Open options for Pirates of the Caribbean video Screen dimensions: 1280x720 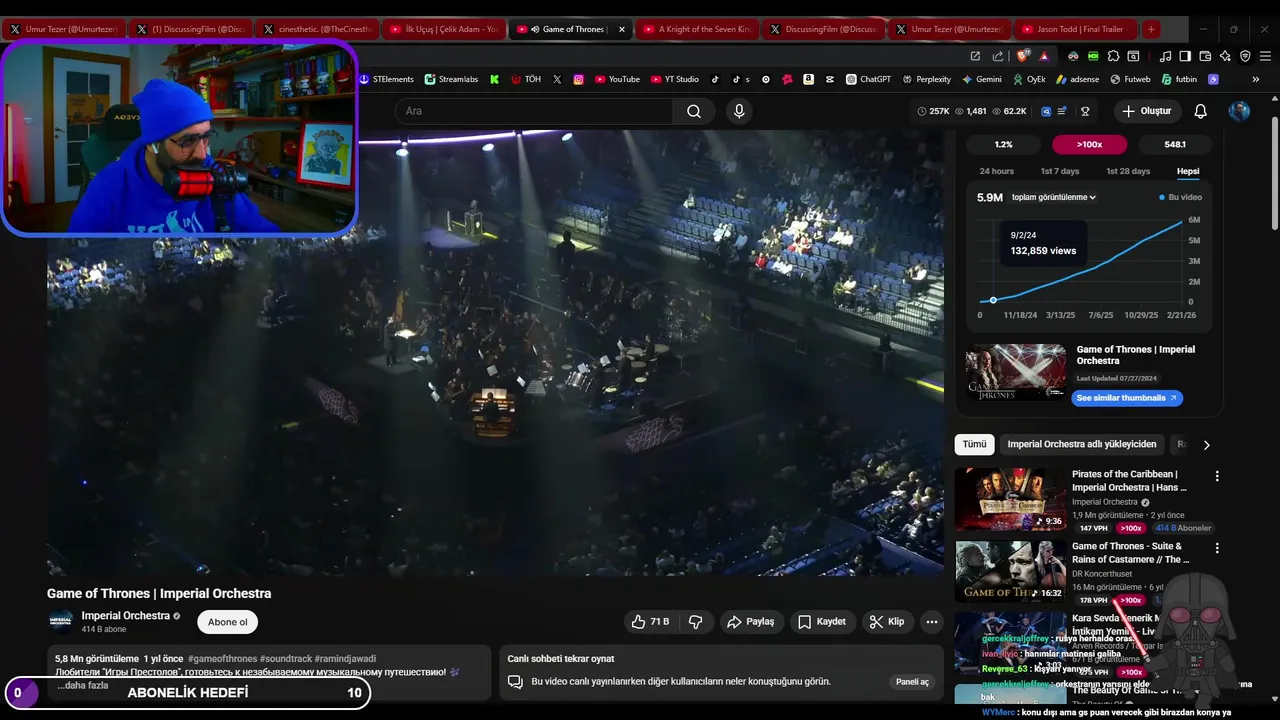1217,477
